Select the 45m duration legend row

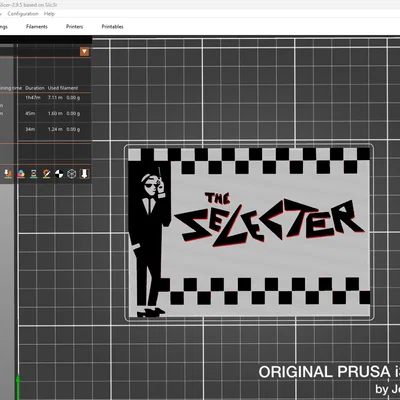pyautogui.click(x=46, y=113)
